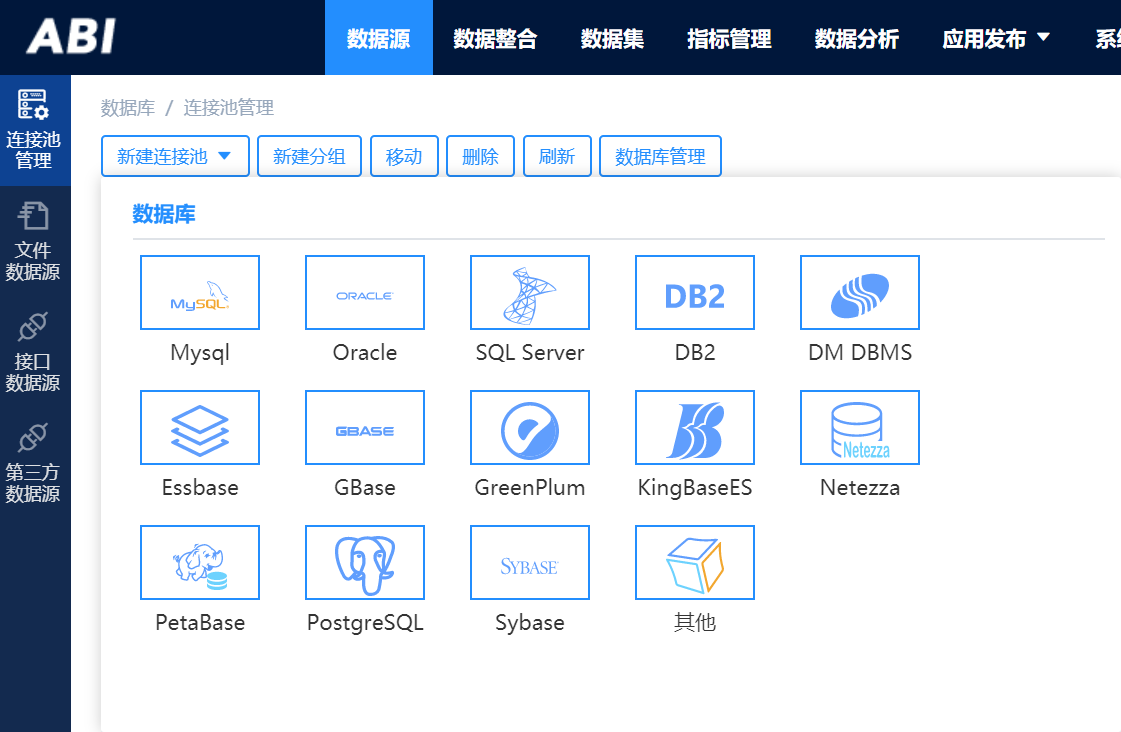Switch to the 数据源 tab

pos(379,38)
